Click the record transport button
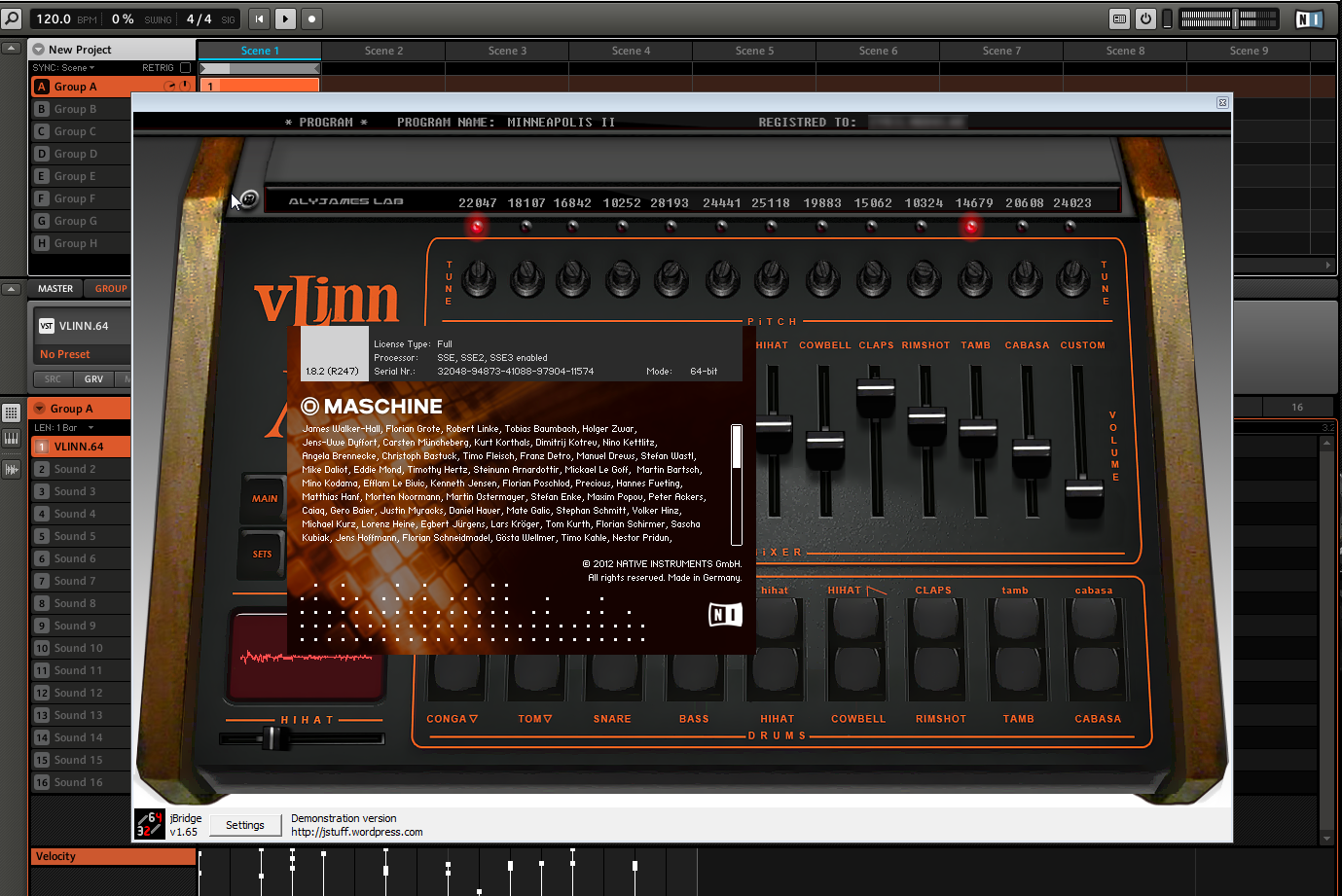Screen dimensions: 1342x896 311,18
